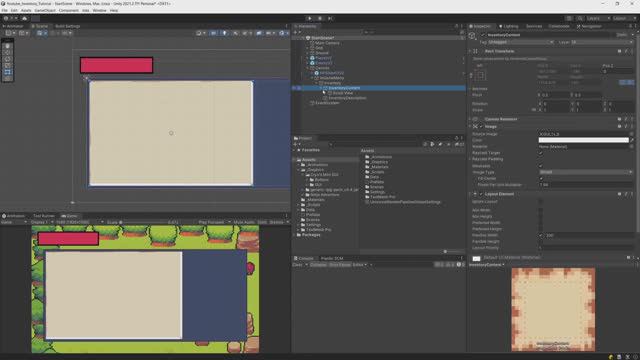This screenshot has width=640, height=360.
Task: Switch to the Lighting tab
Action: tap(509, 26)
